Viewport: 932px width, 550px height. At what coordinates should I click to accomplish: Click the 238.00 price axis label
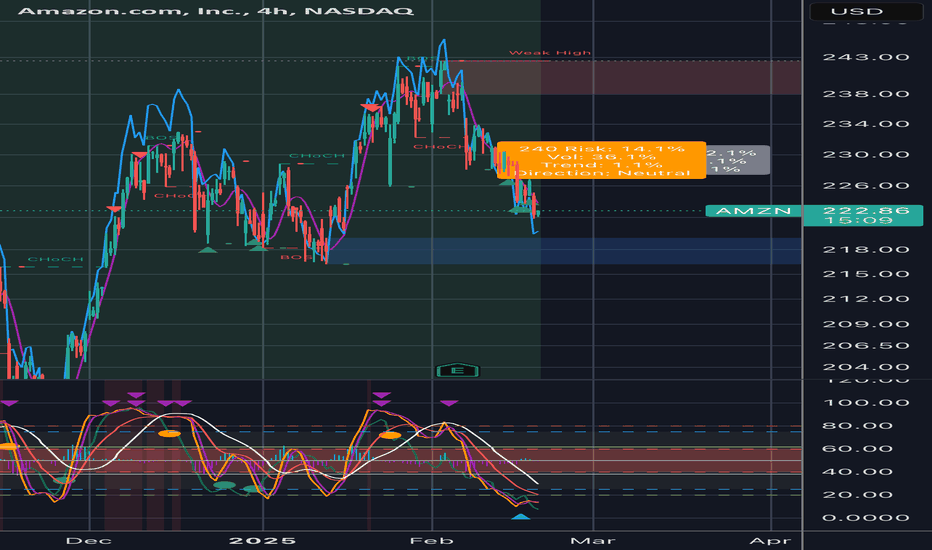(865, 94)
